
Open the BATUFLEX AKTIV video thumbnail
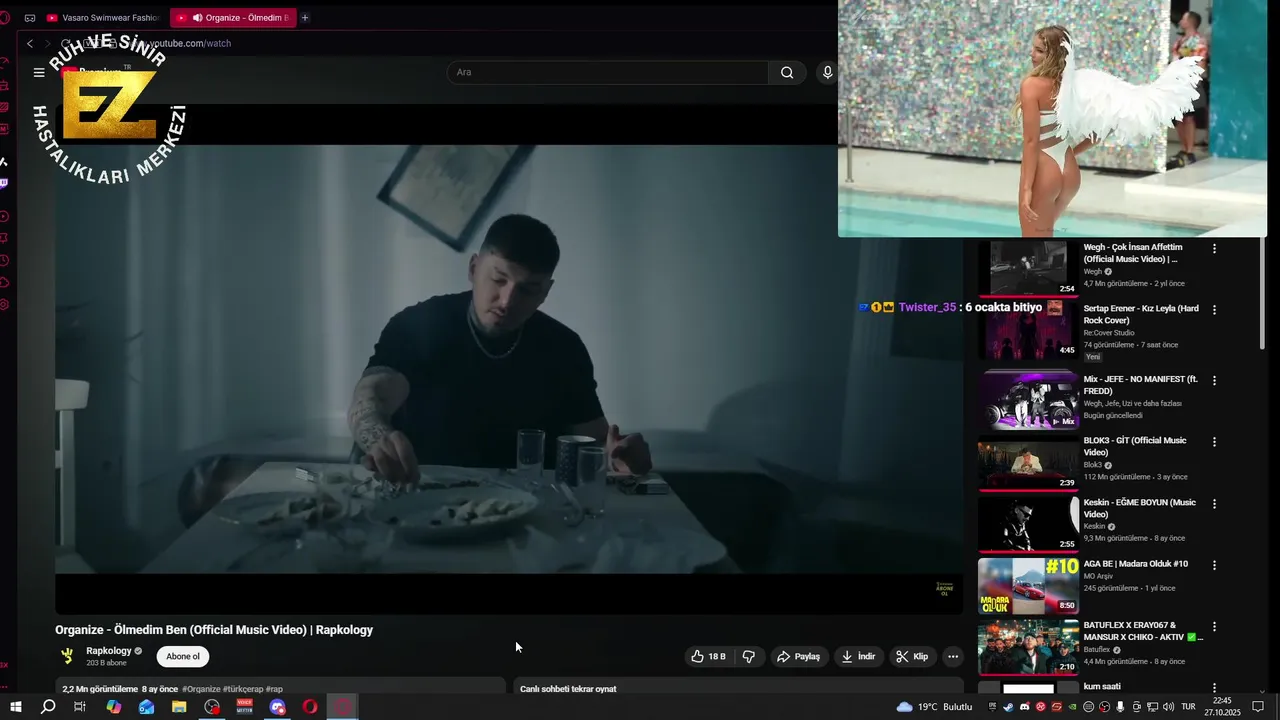pyautogui.click(x=1028, y=647)
